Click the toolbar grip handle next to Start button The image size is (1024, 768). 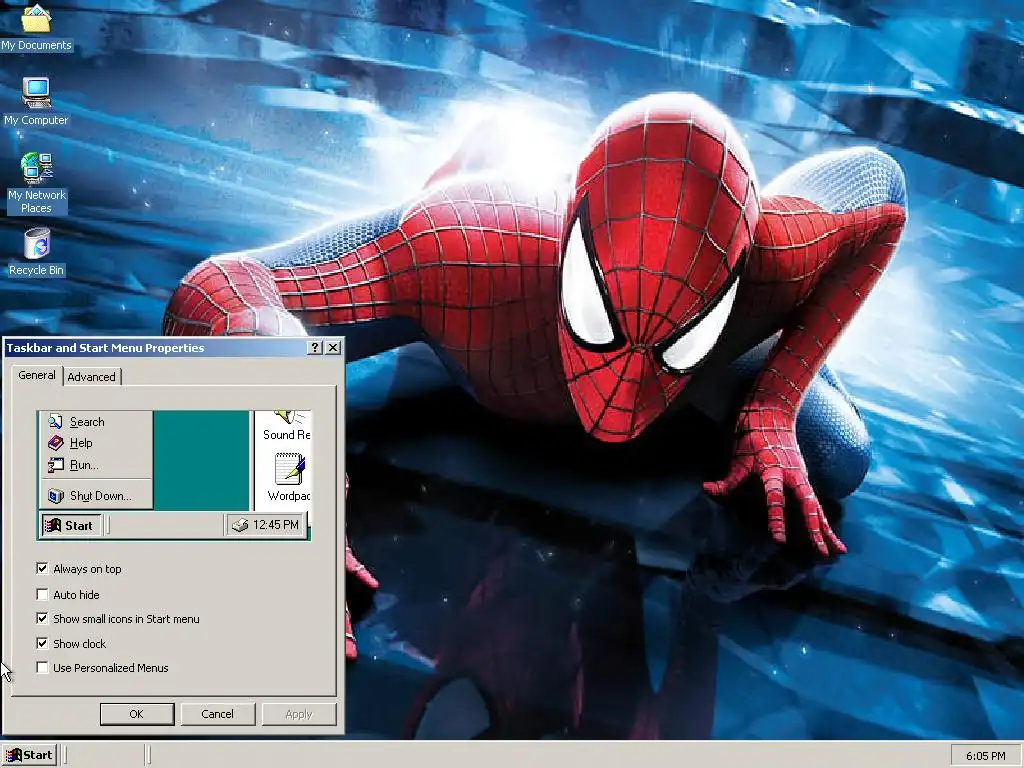tap(65, 755)
